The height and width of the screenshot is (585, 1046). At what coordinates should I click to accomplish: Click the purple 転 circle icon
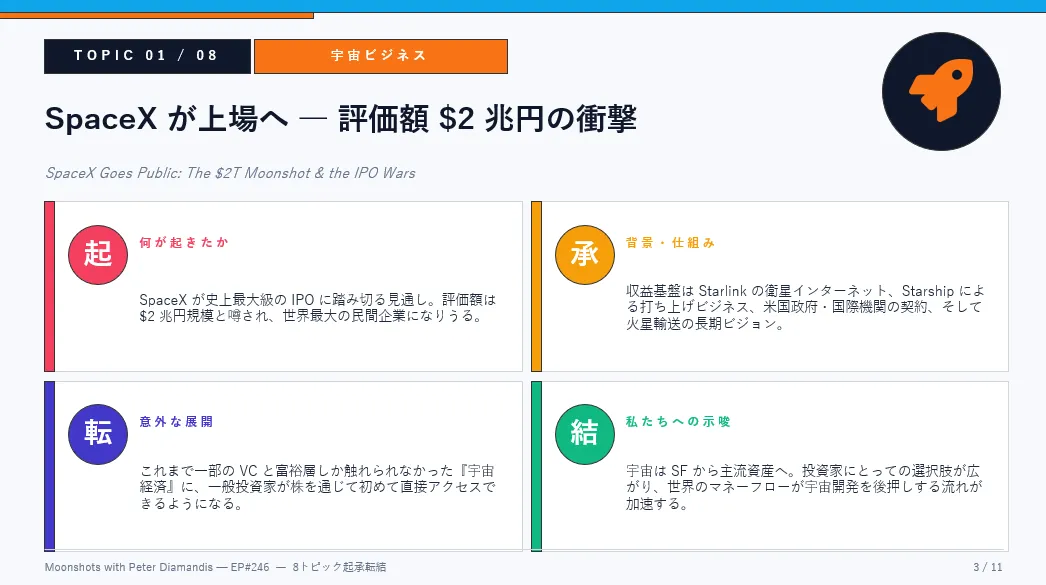pyautogui.click(x=98, y=433)
